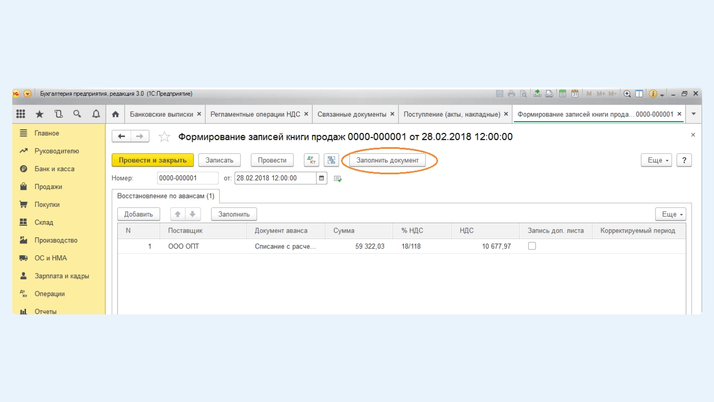Close the Связанные документы tab
Screen dimensions: 714x402
pyautogui.click(x=392, y=114)
